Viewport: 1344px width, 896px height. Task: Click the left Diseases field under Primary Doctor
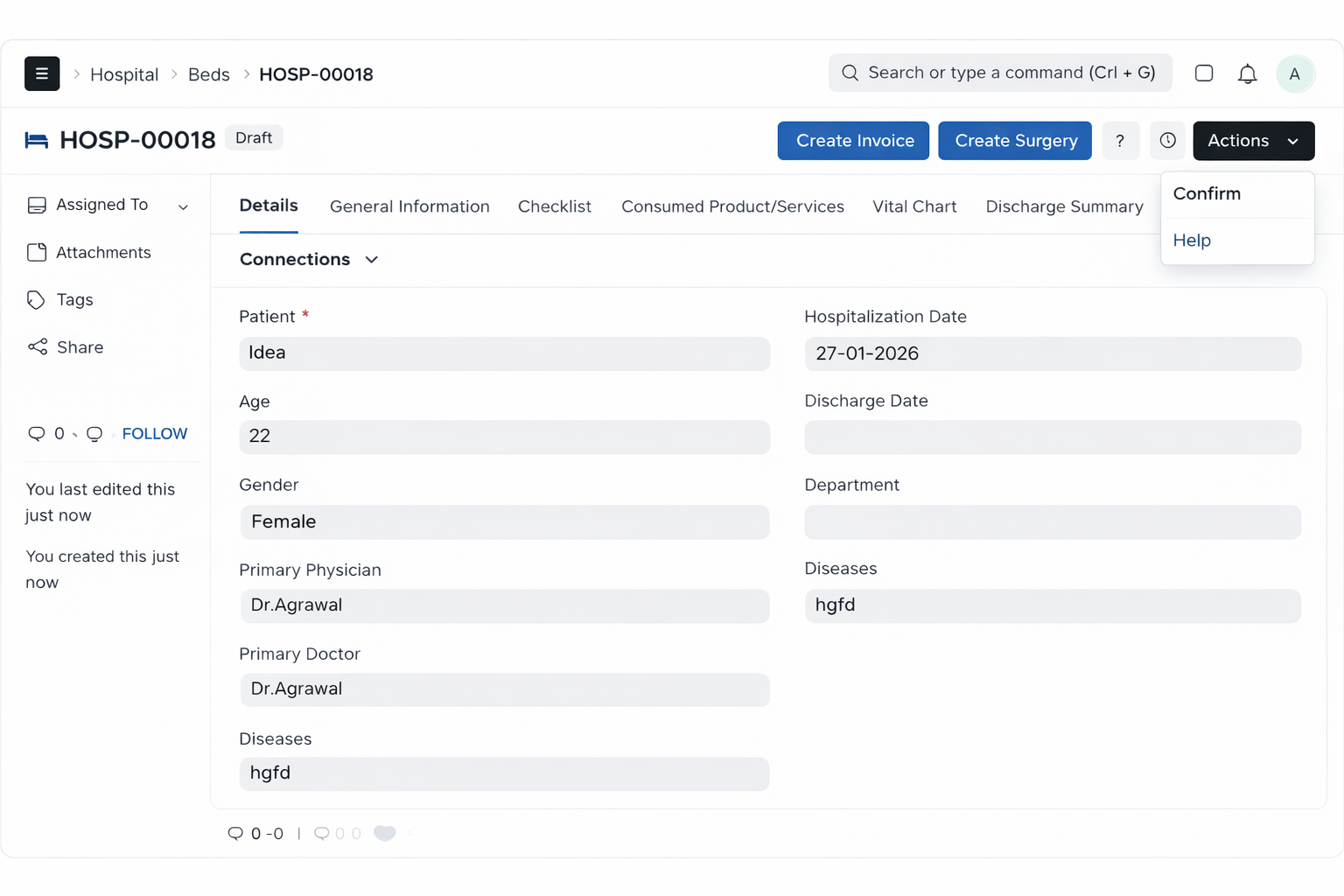[x=505, y=773]
